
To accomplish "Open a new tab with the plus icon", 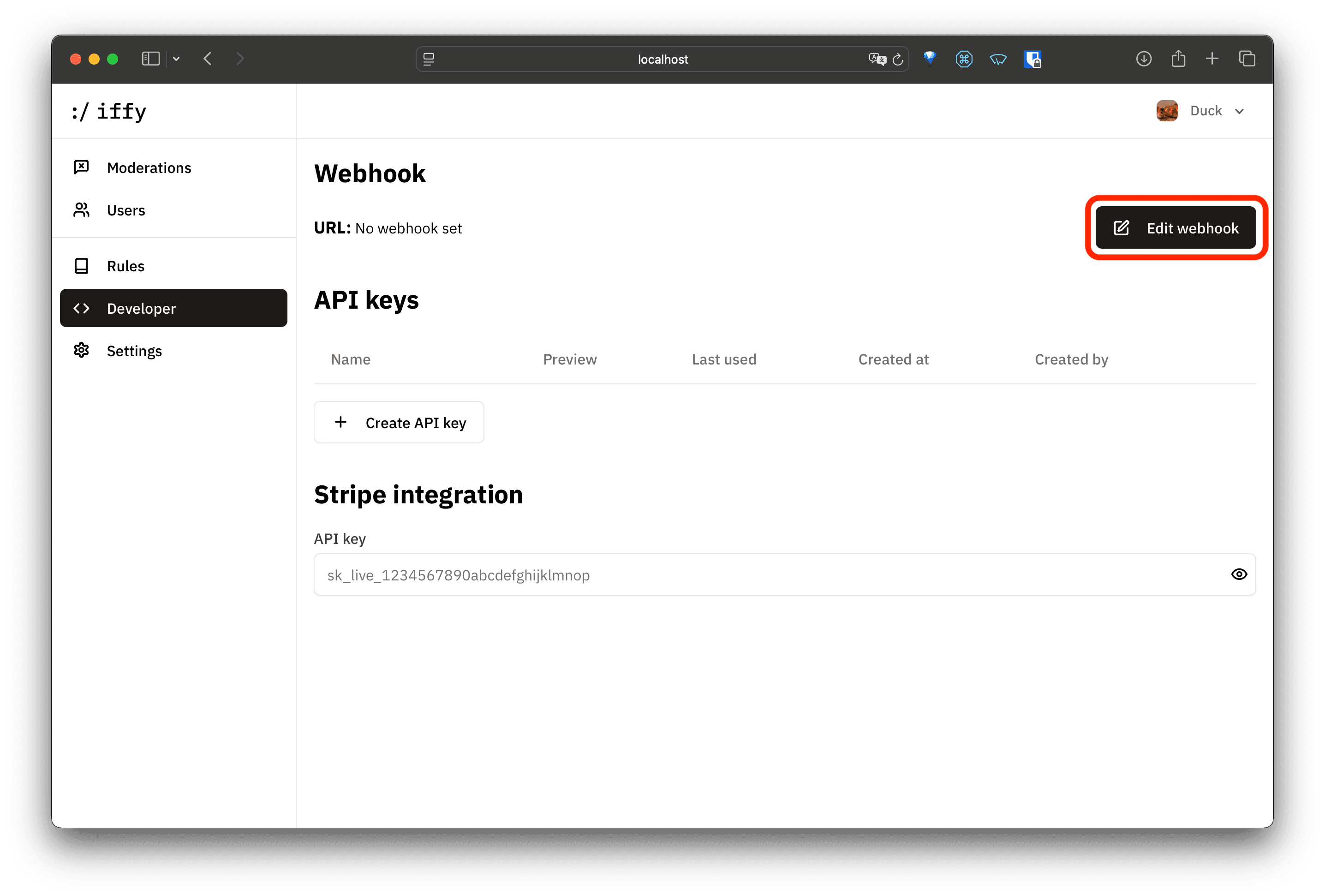I will tap(1212, 59).
